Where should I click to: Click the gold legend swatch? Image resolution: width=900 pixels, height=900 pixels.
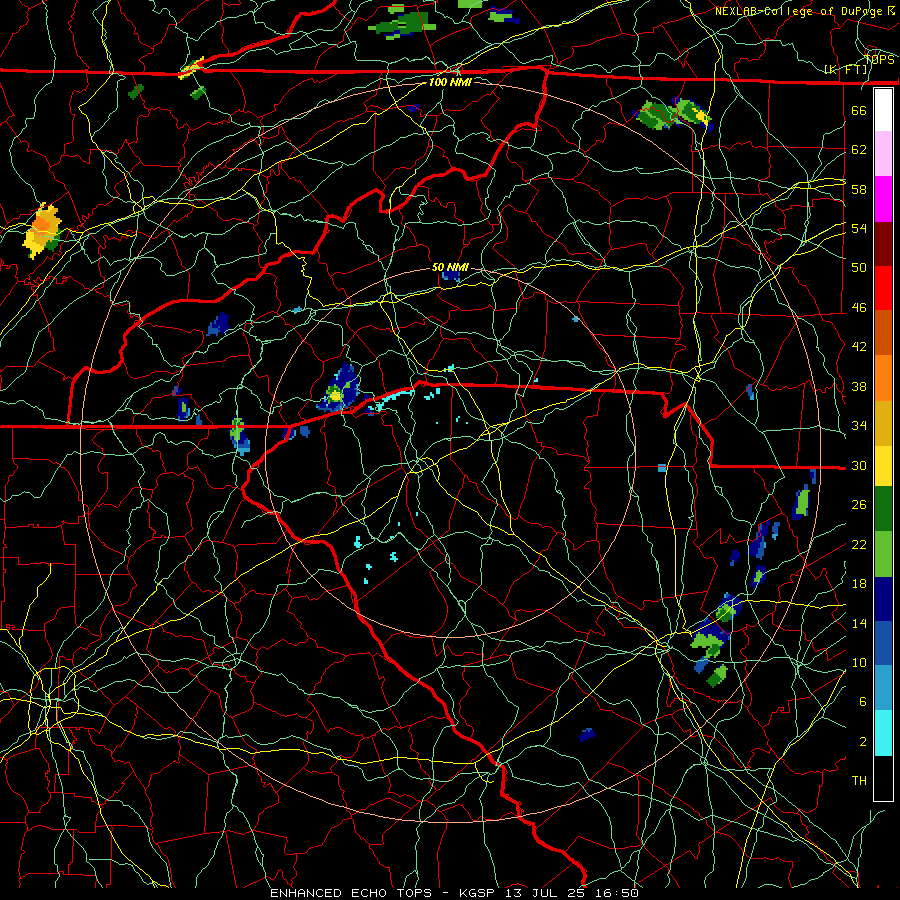[883, 423]
